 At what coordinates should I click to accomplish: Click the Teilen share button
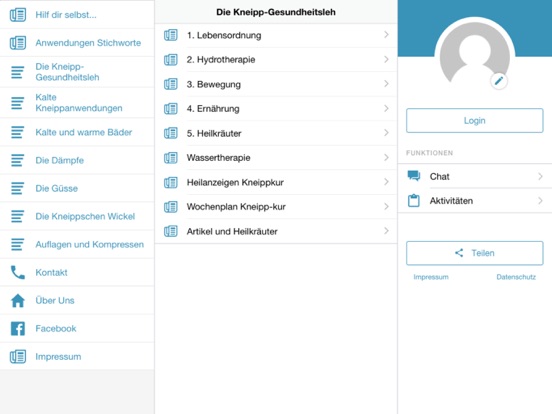[x=475, y=253]
